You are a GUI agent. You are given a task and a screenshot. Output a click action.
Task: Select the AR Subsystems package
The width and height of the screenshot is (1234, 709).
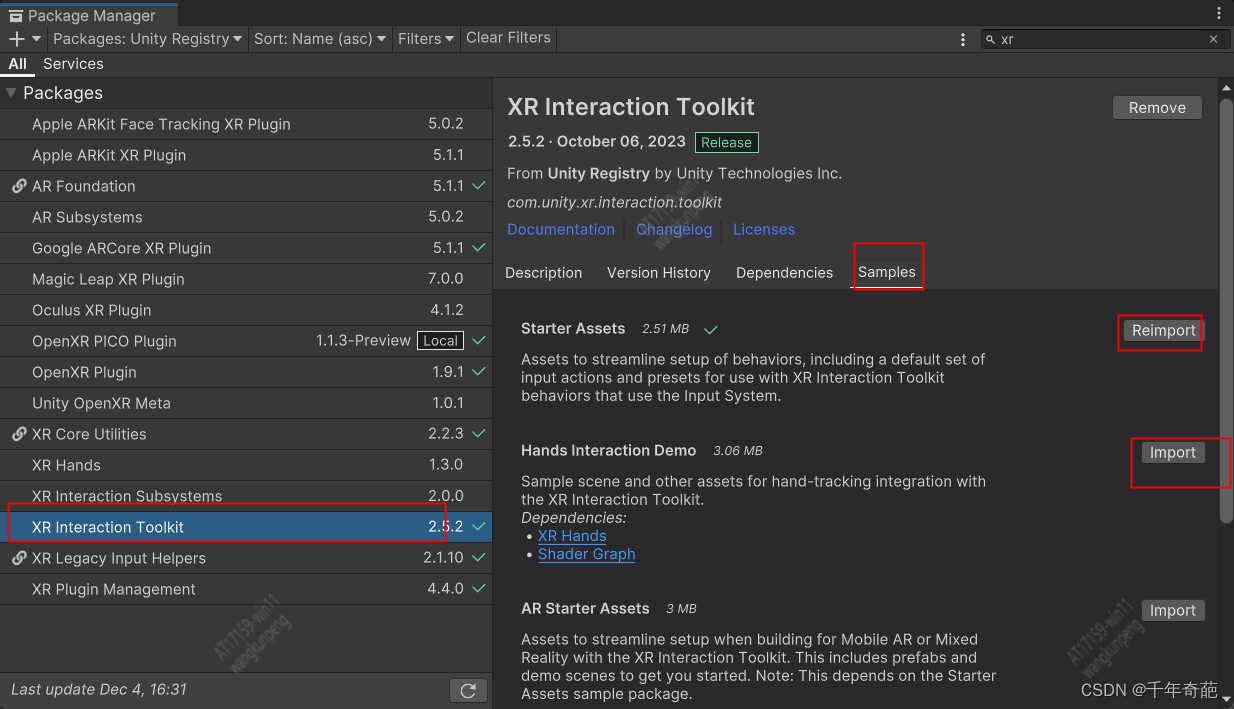(x=246, y=217)
